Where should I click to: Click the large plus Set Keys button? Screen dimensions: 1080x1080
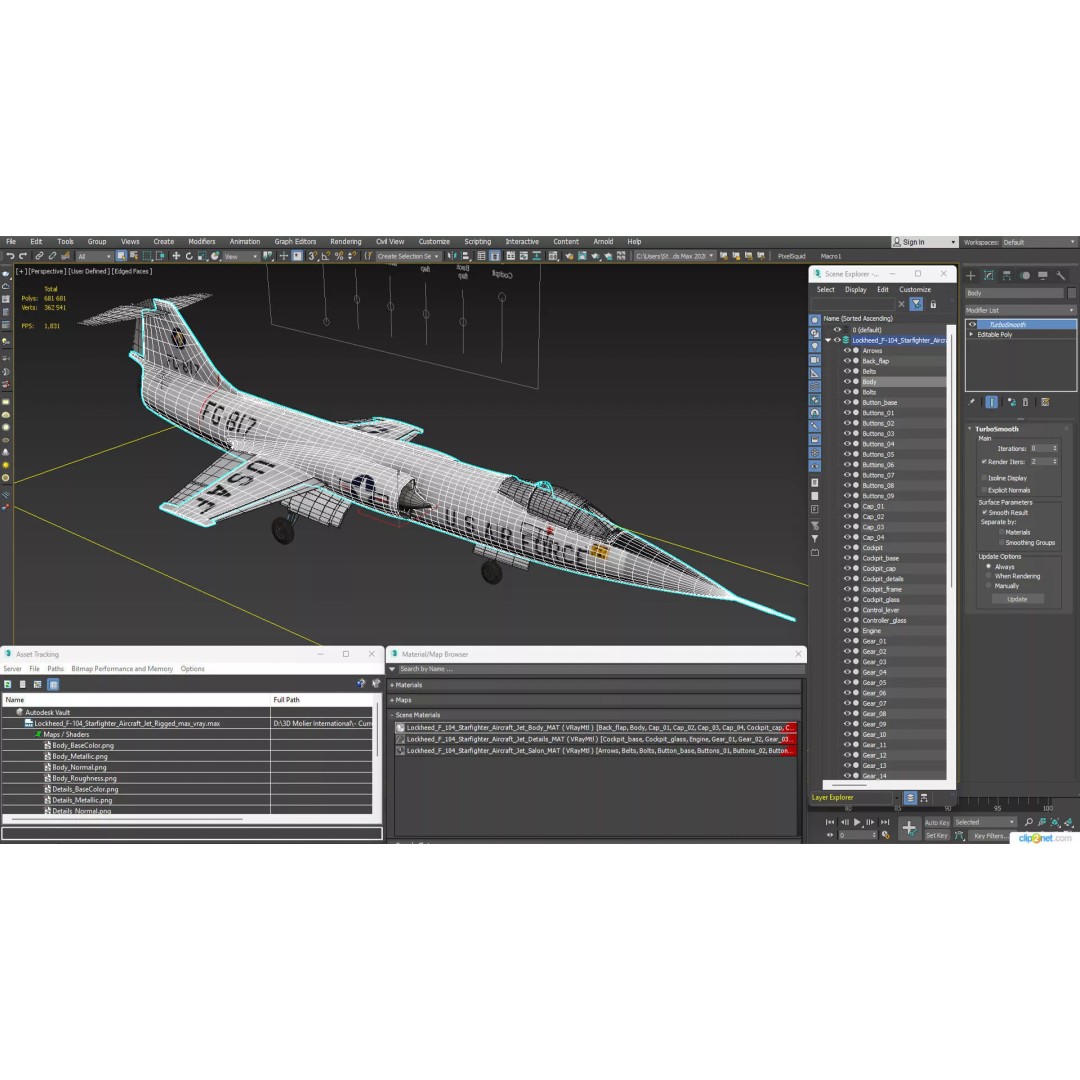pyautogui.click(x=909, y=828)
